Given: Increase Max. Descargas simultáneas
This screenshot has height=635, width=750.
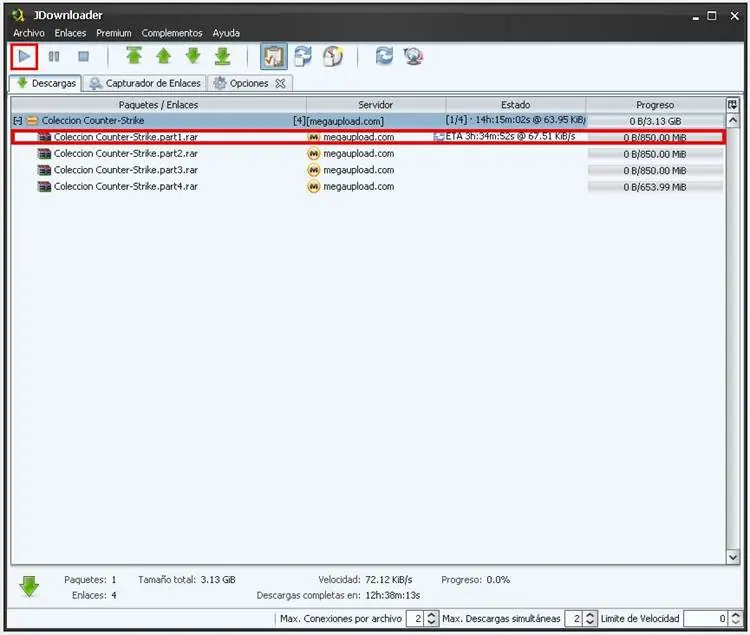Looking at the screenshot, I should (590, 615).
